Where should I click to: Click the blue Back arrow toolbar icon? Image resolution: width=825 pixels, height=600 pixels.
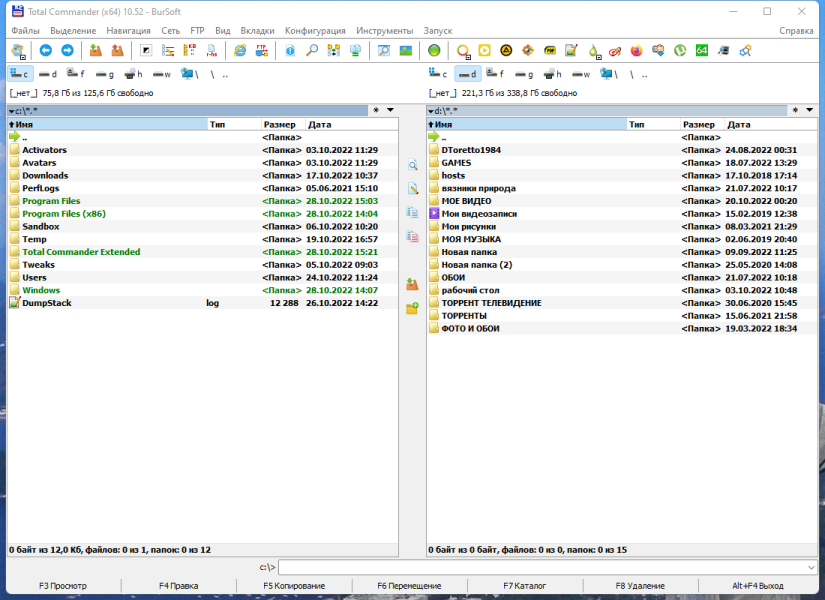(x=46, y=51)
